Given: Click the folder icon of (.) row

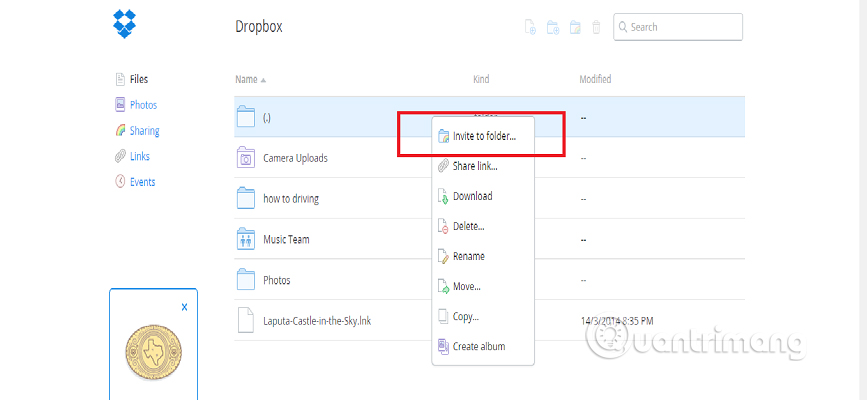Looking at the screenshot, I should 246,117.
